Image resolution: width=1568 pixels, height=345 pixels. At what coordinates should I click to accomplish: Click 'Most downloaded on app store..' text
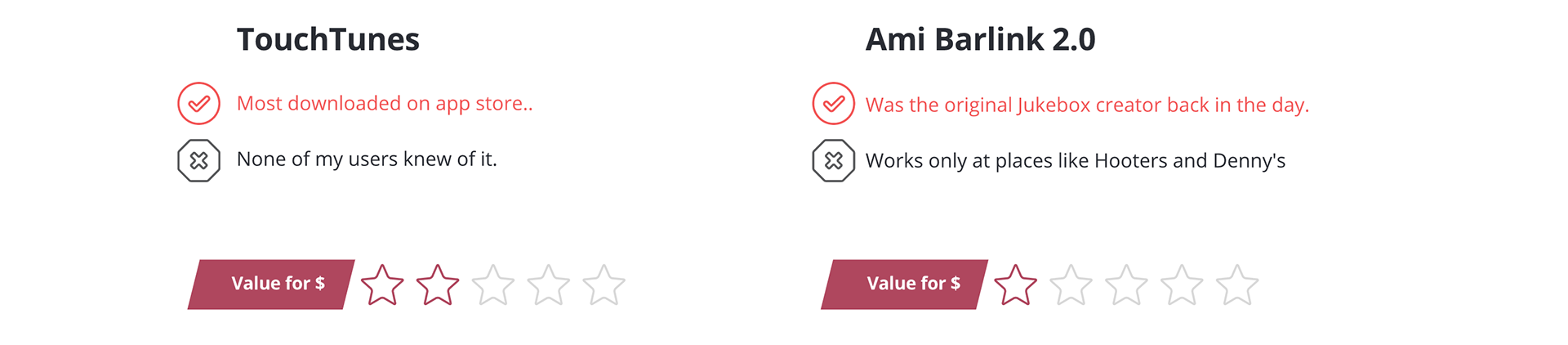[385, 104]
